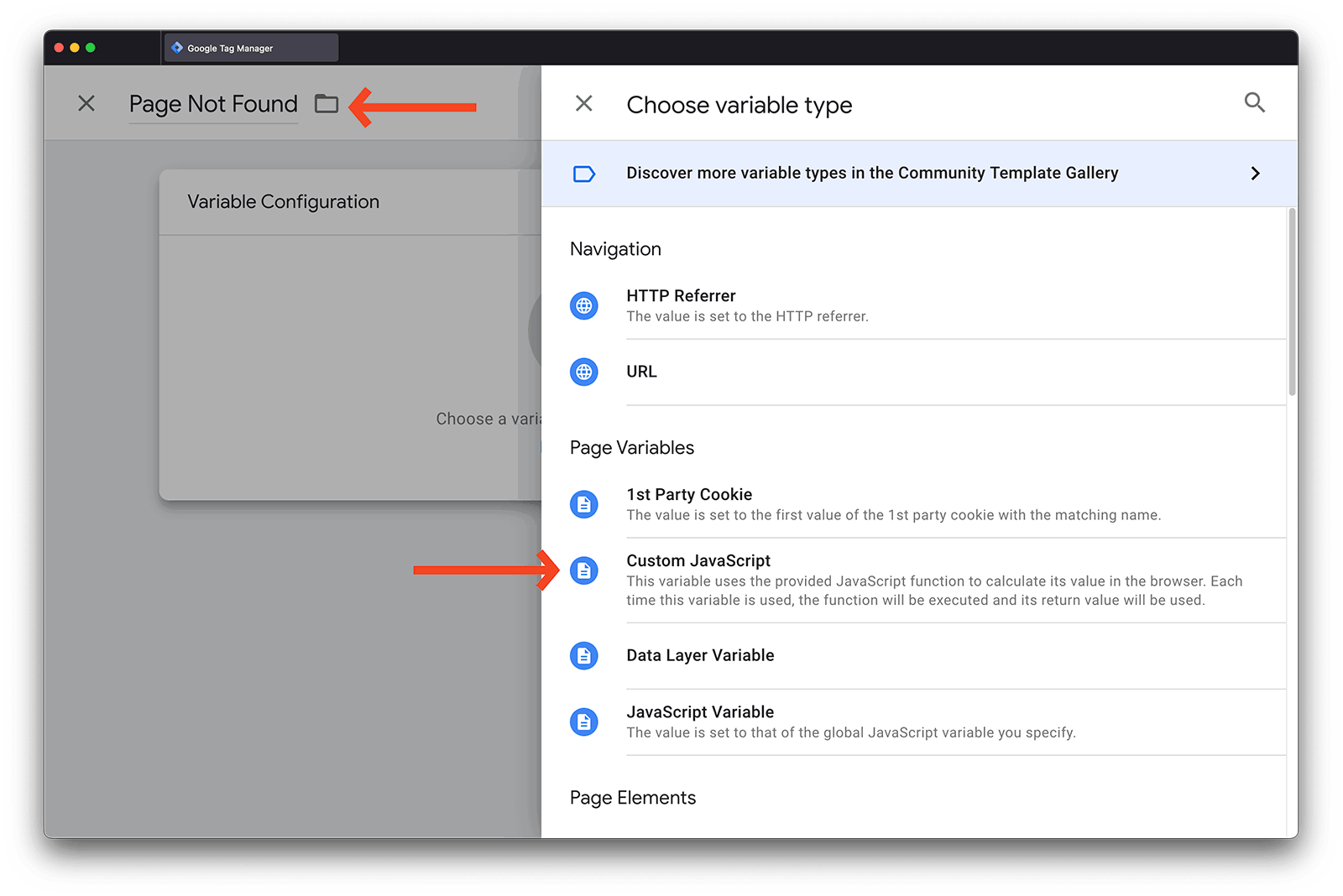1343x896 pixels.
Task: Click the folder icon beside Page Not Found
Action: (327, 104)
